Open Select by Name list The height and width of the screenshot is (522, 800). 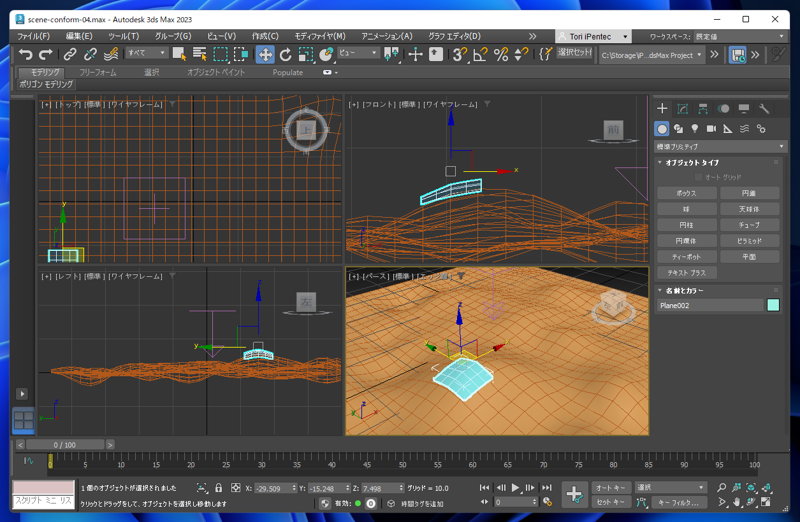(199, 54)
